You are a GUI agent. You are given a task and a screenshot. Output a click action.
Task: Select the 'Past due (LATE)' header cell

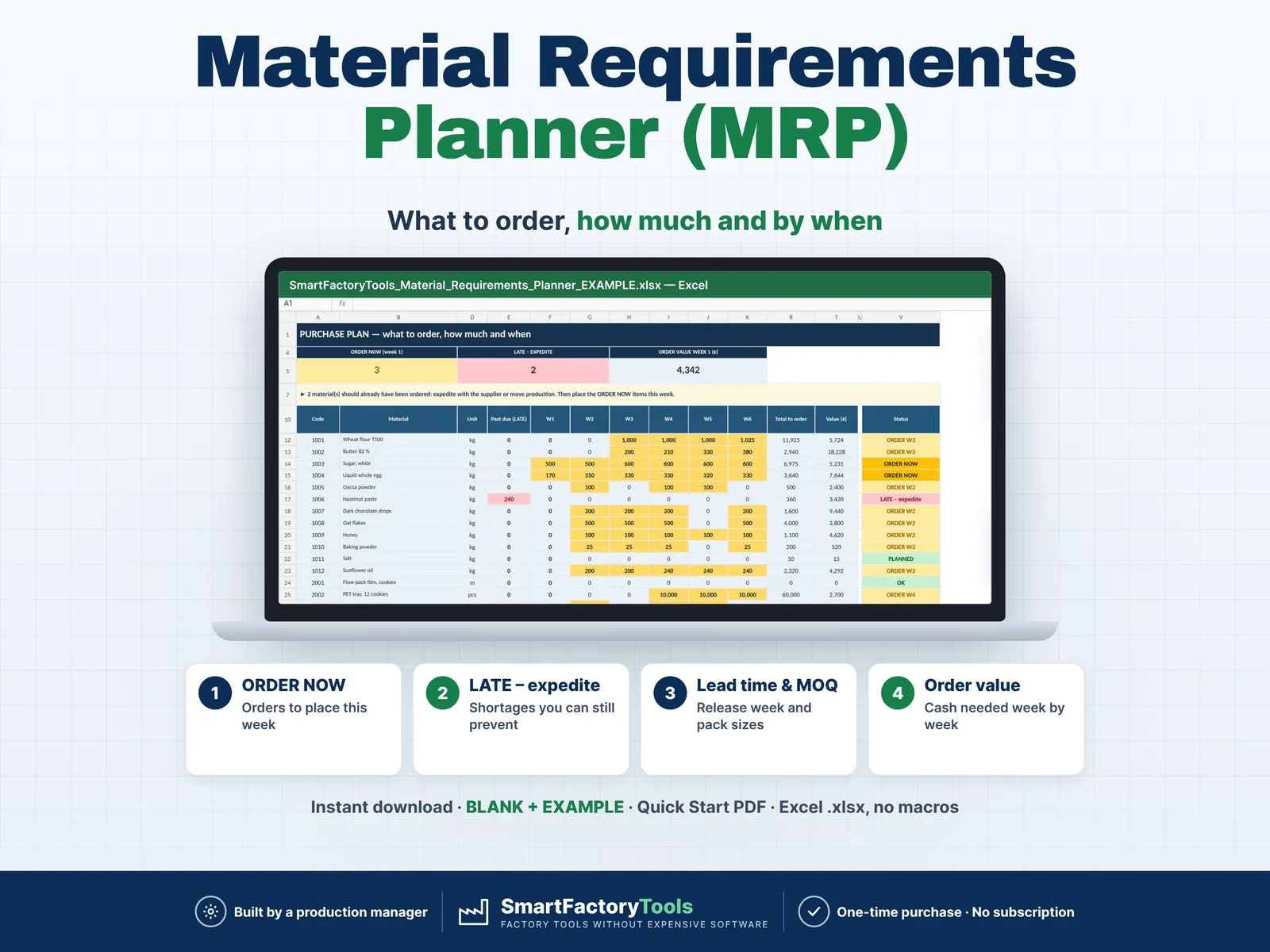(x=509, y=419)
